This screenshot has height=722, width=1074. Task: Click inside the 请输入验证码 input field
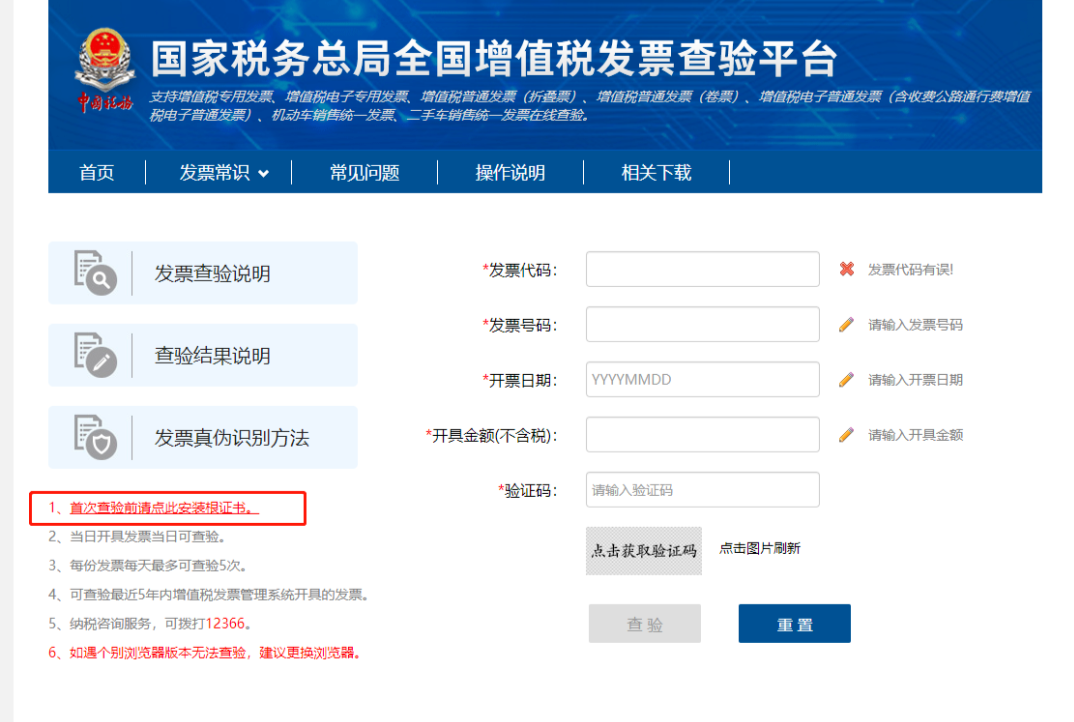click(x=702, y=489)
